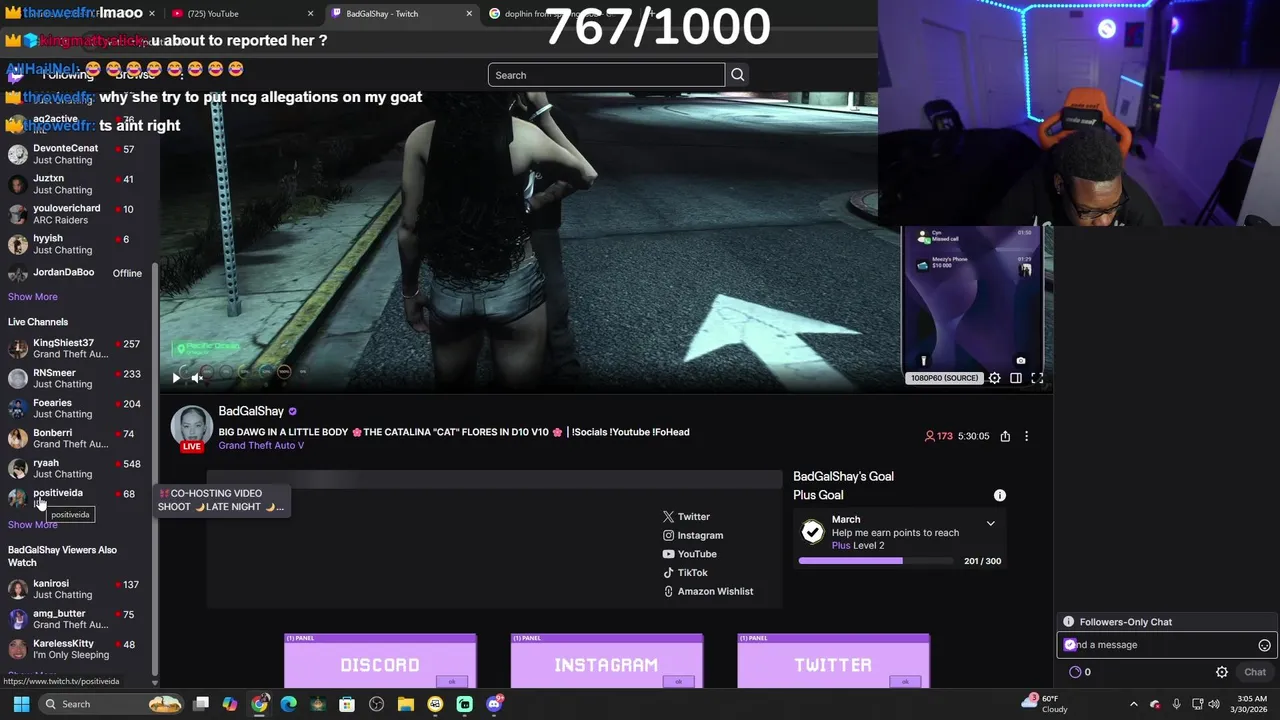Open chat settings gear icon
The height and width of the screenshot is (720, 1280).
pos(1222,672)
